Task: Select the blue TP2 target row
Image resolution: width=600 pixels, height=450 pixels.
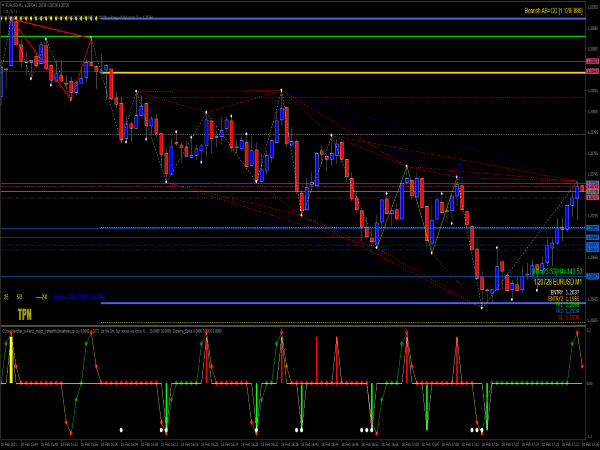Action: tap(567, 311)
